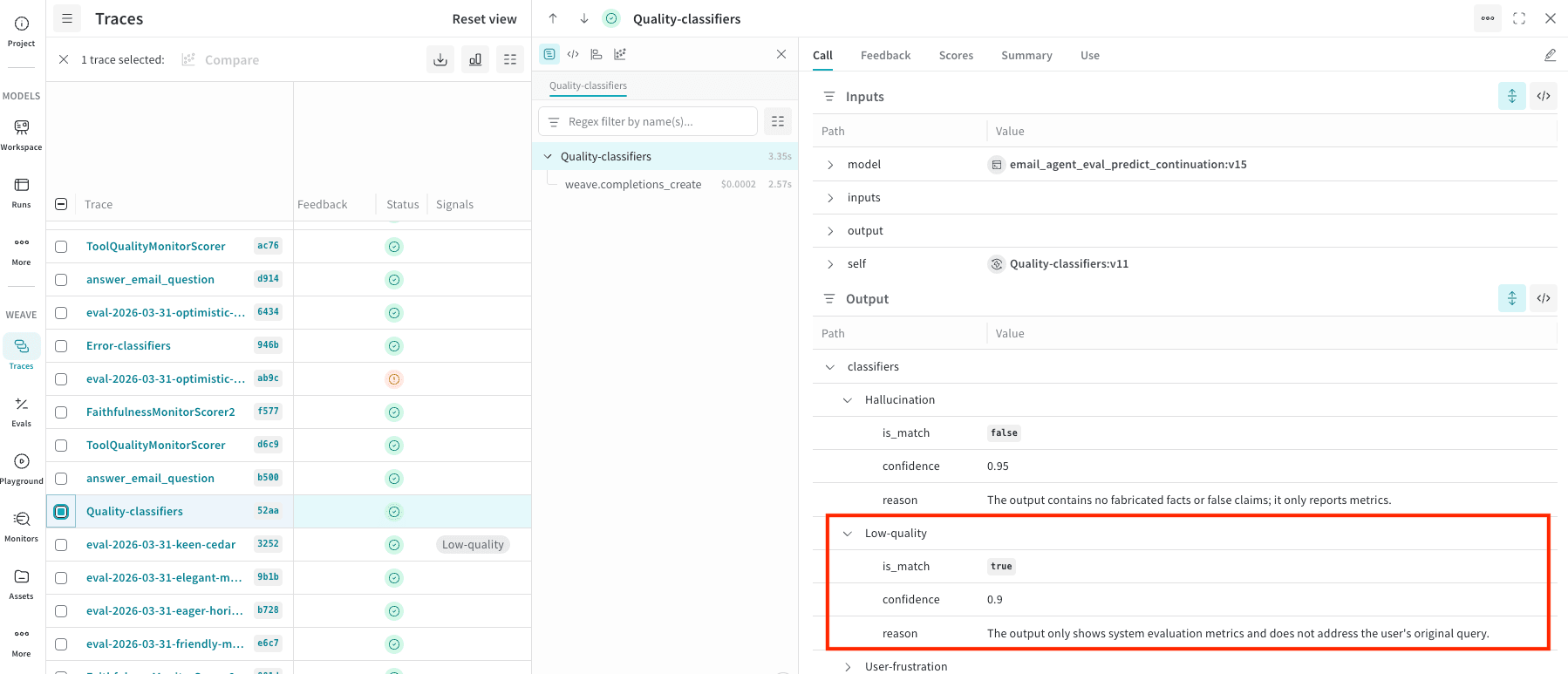1568x674 pixels.
Task: Click the list toggle next to regex filter
Action: [778, 121]
